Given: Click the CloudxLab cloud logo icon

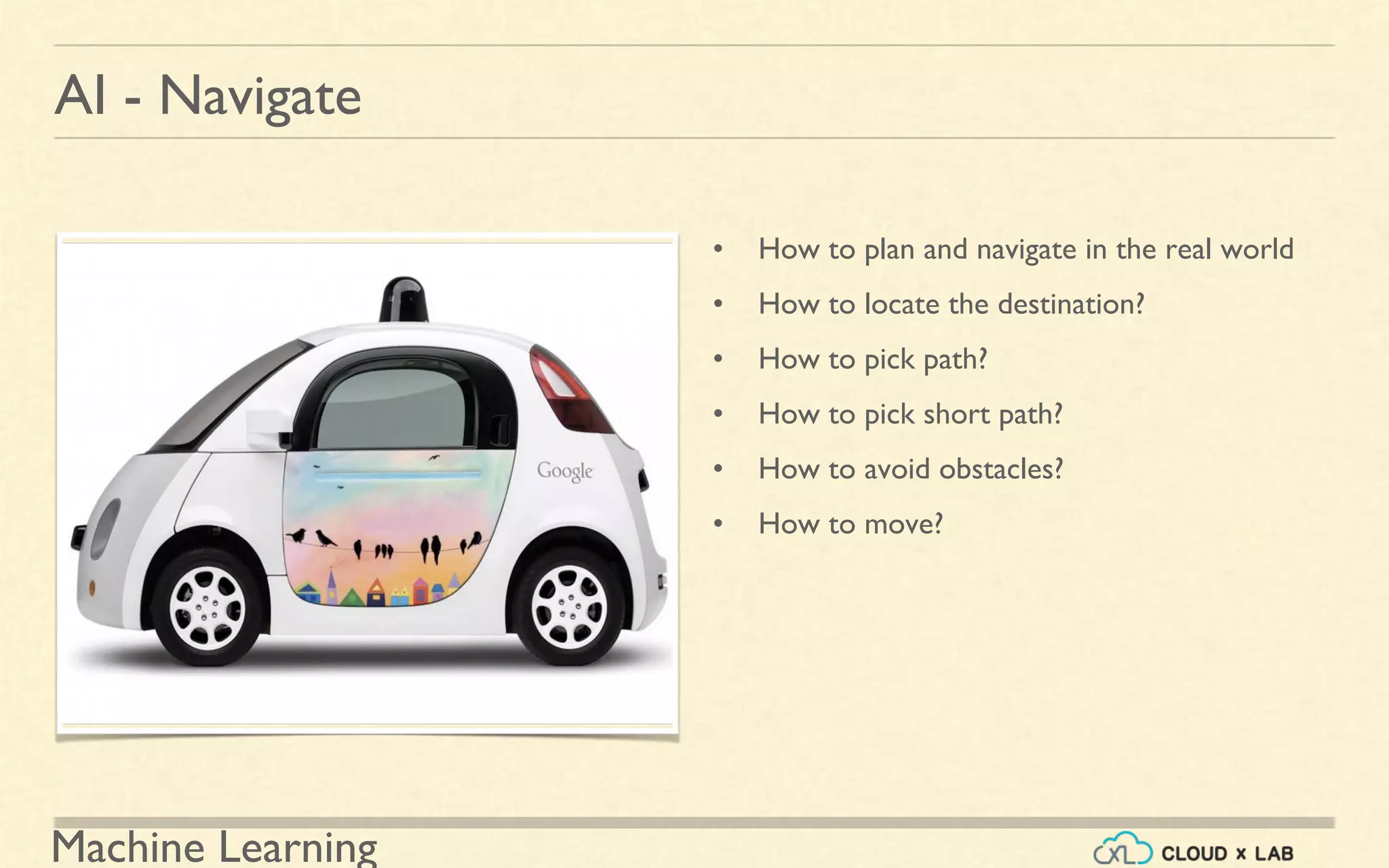Looking at the screenshot, I should tap(1122, 849).
